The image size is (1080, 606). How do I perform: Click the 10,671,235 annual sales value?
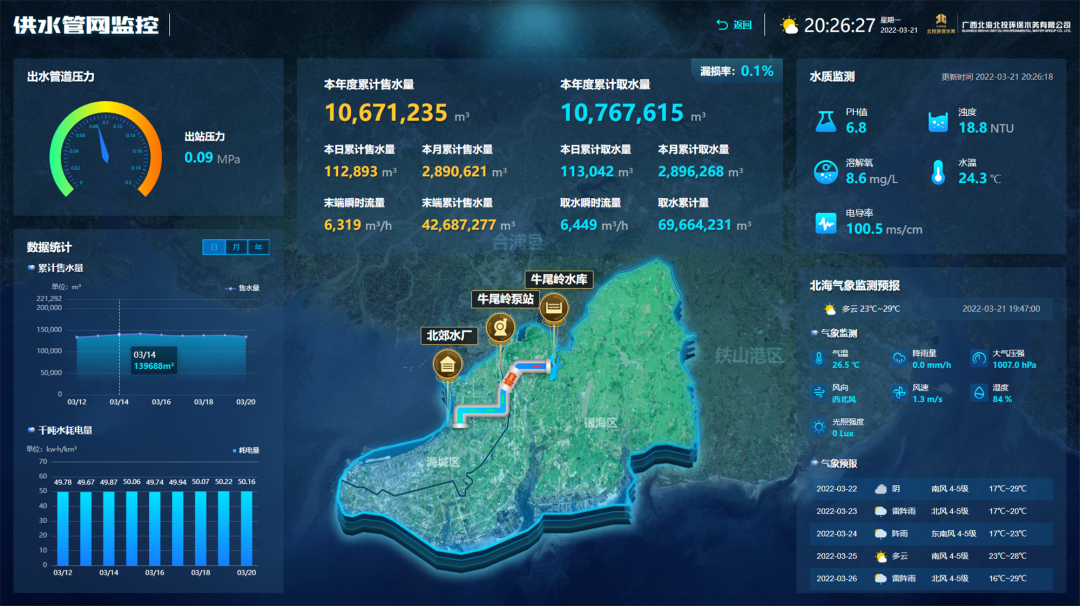tap(386, 112)
